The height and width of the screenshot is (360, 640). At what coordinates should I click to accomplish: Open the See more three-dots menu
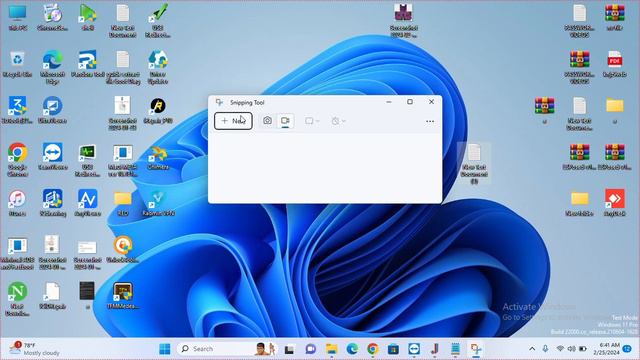click(430, 121)
